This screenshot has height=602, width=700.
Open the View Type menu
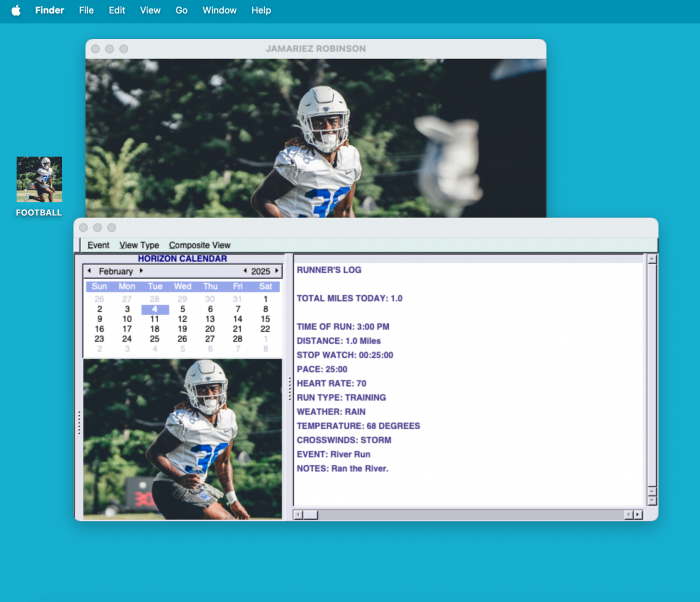(x=139, y=245)
